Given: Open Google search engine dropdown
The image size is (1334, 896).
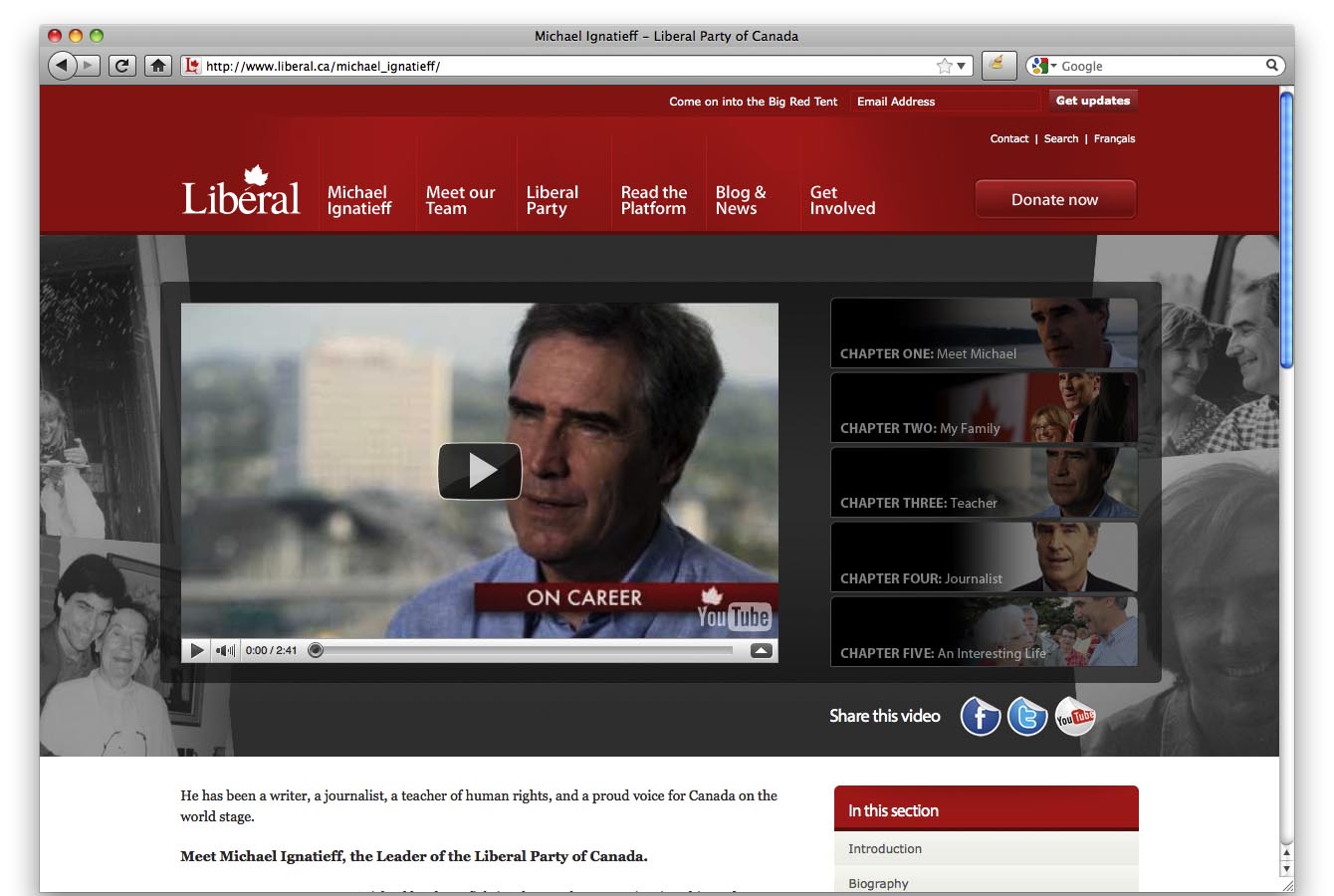Looking at the screenshot, I should 1043,66.
